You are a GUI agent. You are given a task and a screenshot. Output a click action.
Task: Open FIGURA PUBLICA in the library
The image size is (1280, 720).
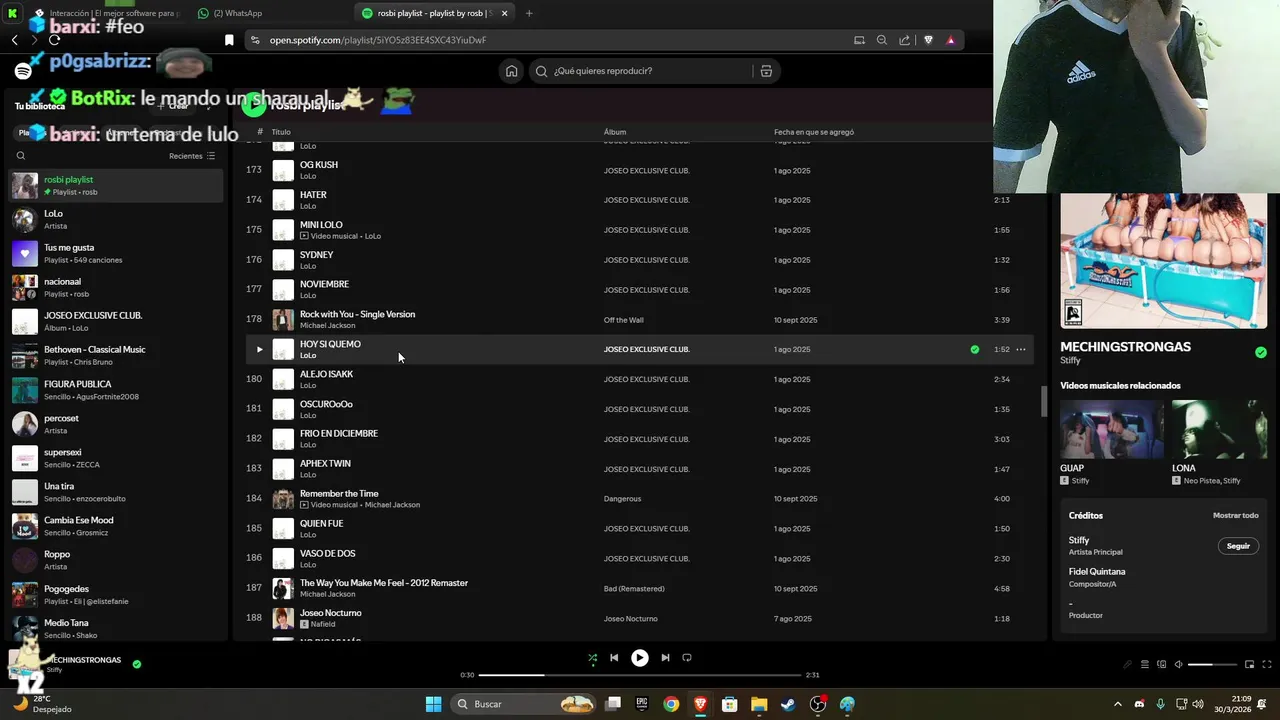[116, 390]
